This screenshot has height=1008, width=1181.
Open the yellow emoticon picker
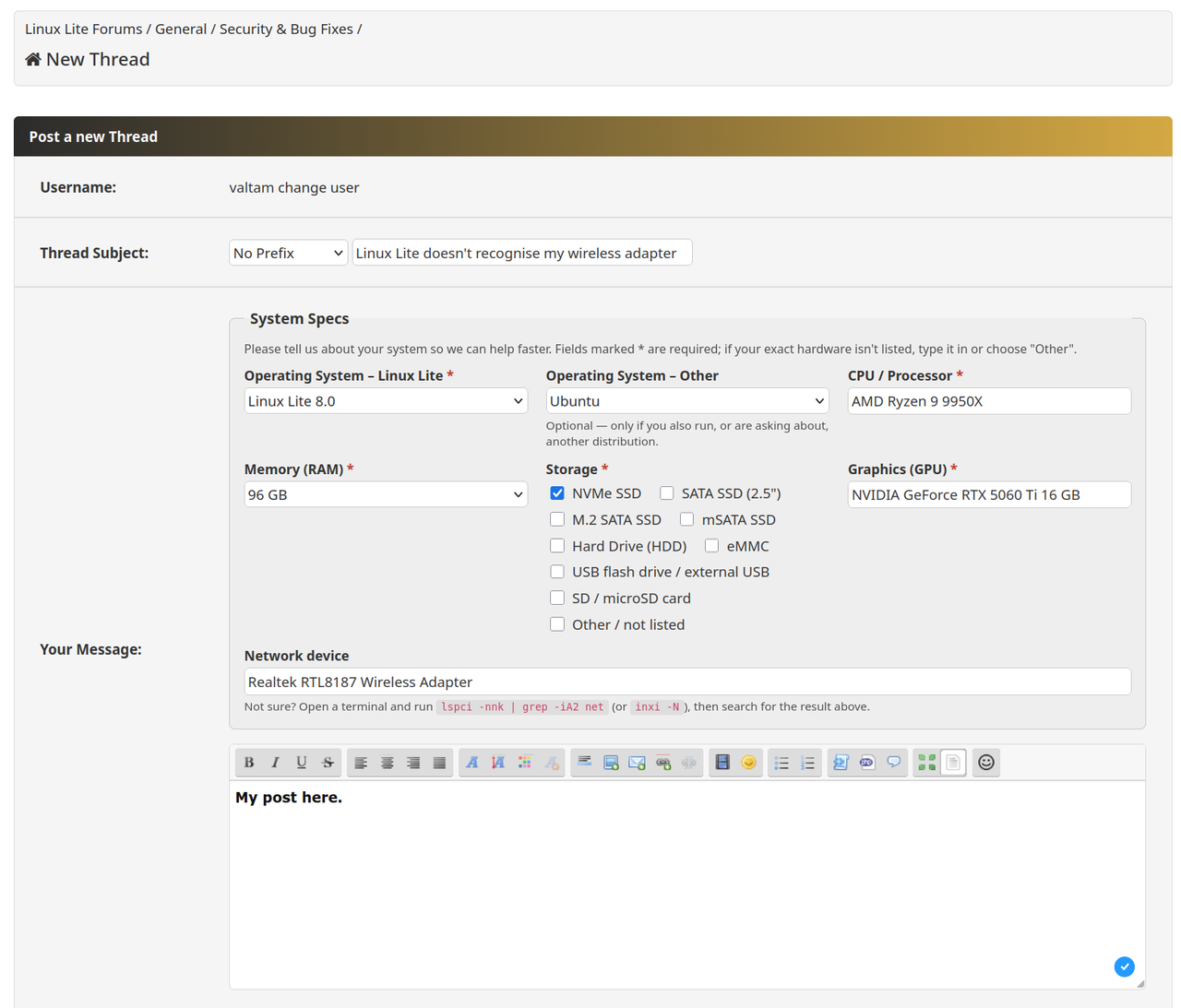[x=749, y=763]
